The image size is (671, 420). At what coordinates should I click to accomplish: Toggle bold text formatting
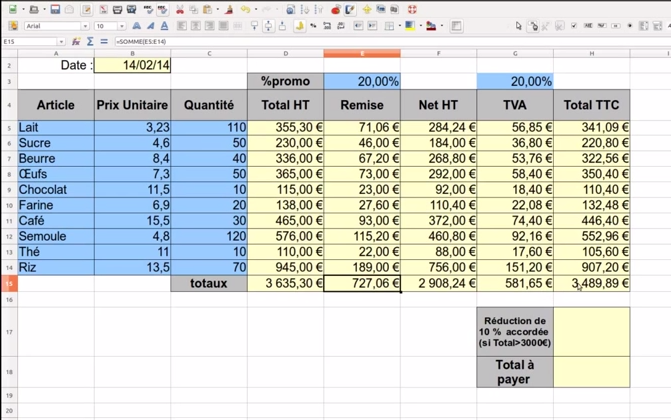137,25
